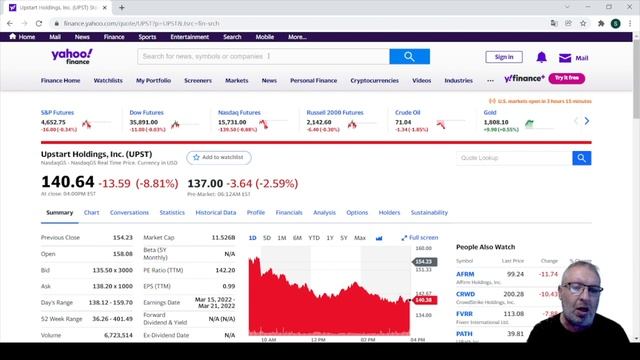Open CRWD symbol in People Also Watch
This screenshot has height=360, width=640.
[x=465, y=294]
